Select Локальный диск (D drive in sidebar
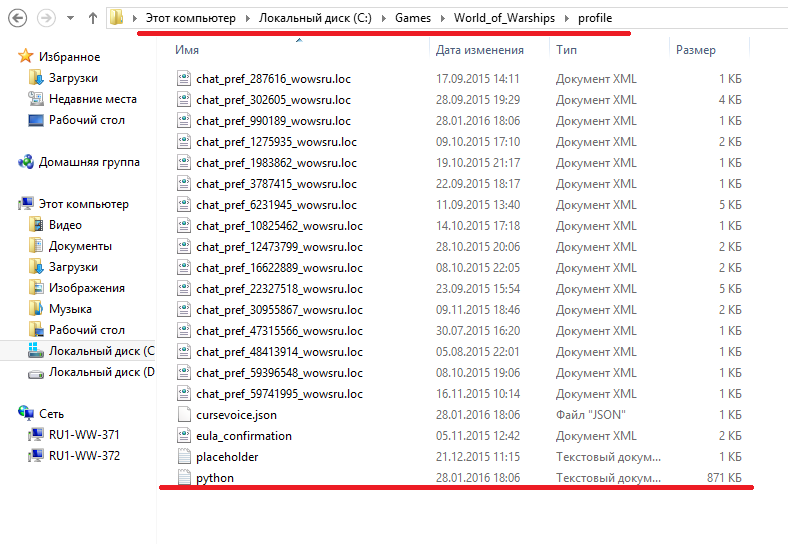 click(102, 372)
